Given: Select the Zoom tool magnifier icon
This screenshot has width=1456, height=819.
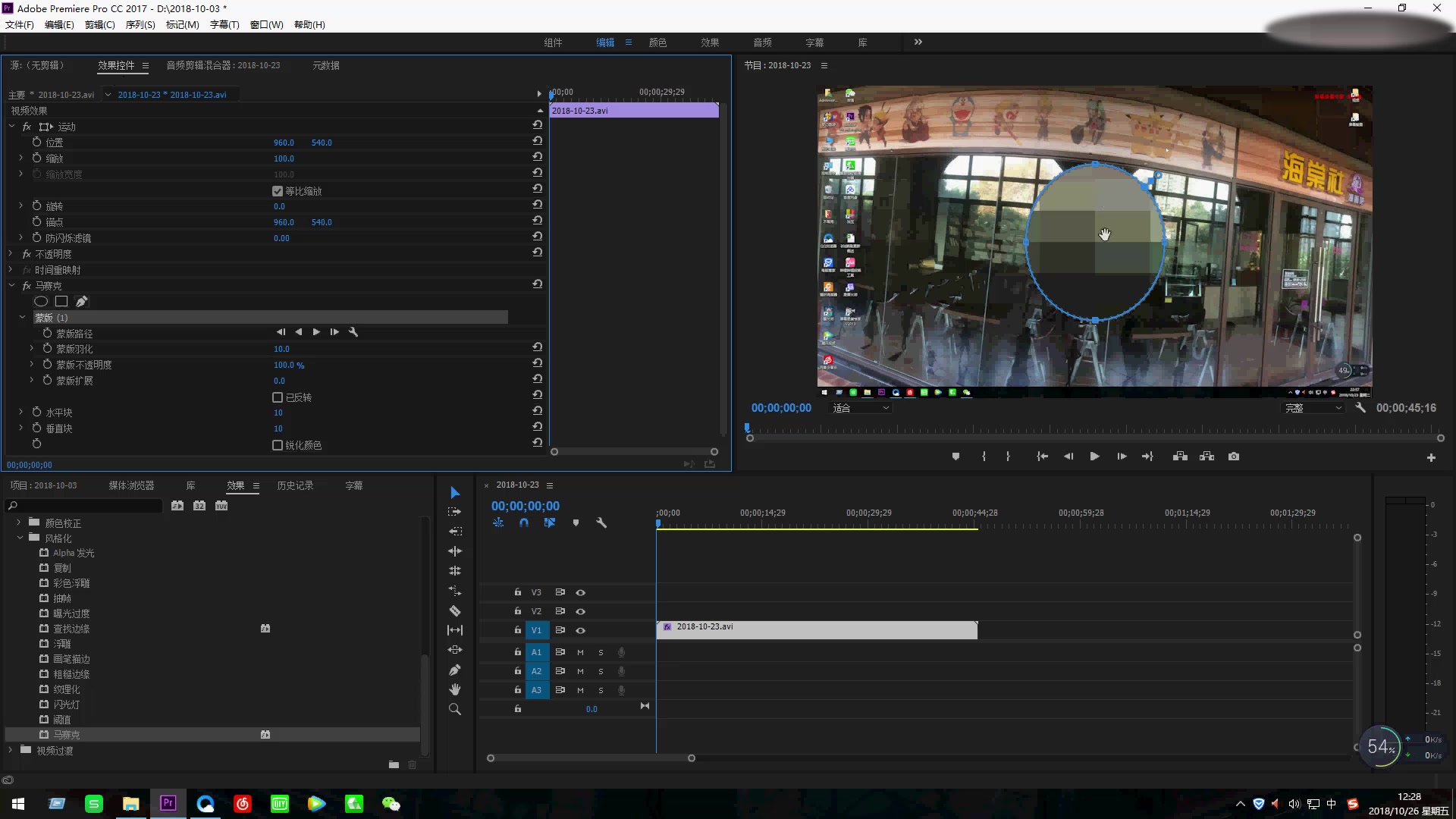Looking at the screenshot, I should click(455, 709).
